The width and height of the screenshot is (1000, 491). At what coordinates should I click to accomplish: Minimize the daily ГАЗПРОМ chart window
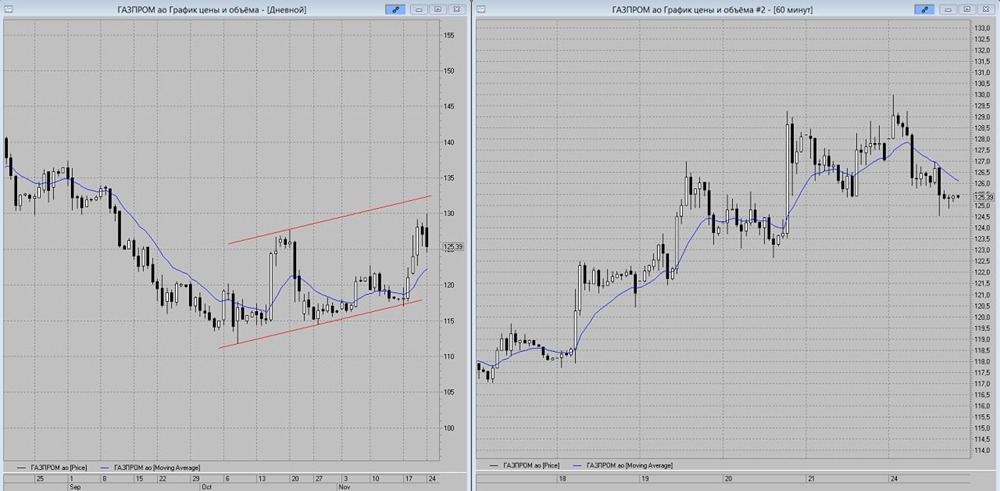pos(420,10)
